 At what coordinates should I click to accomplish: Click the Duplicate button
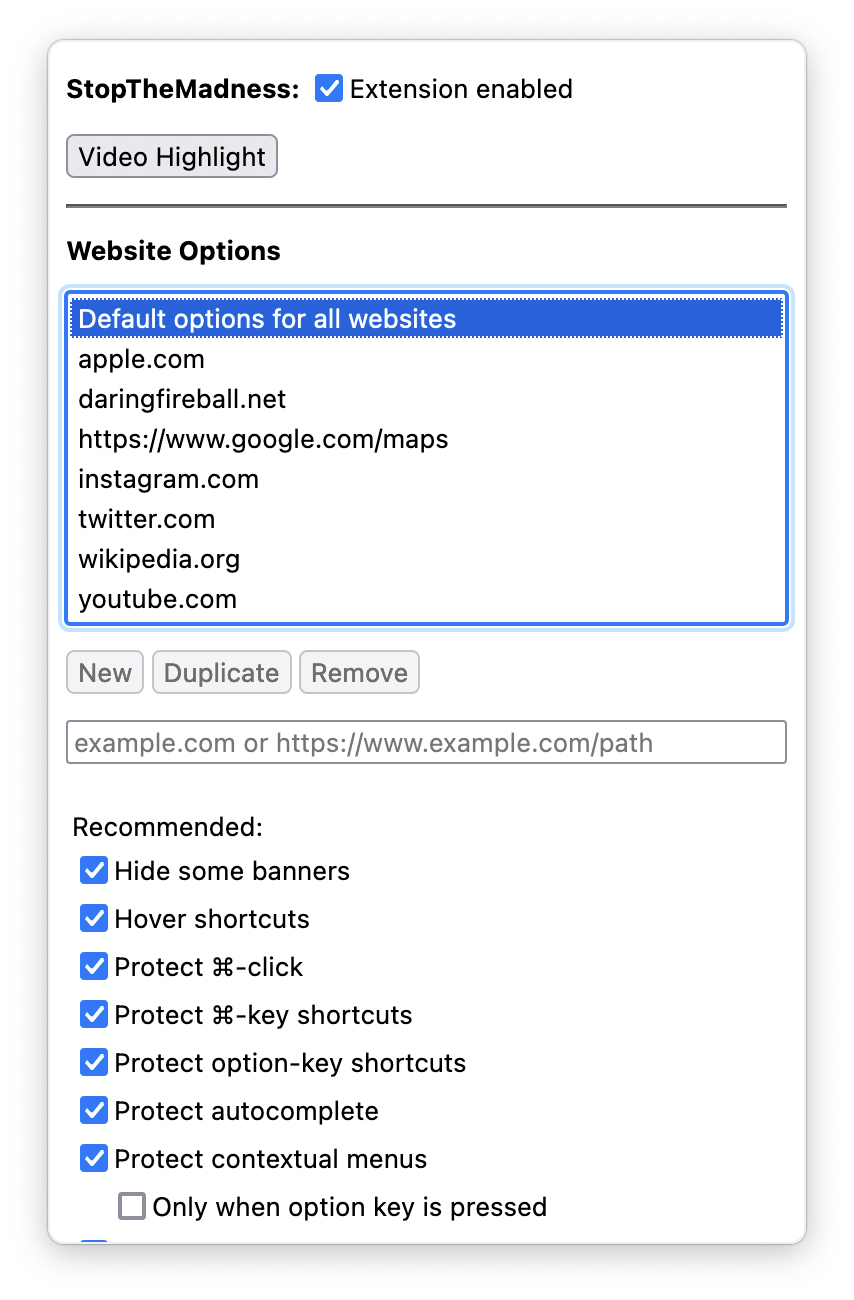tap(221, 673)
